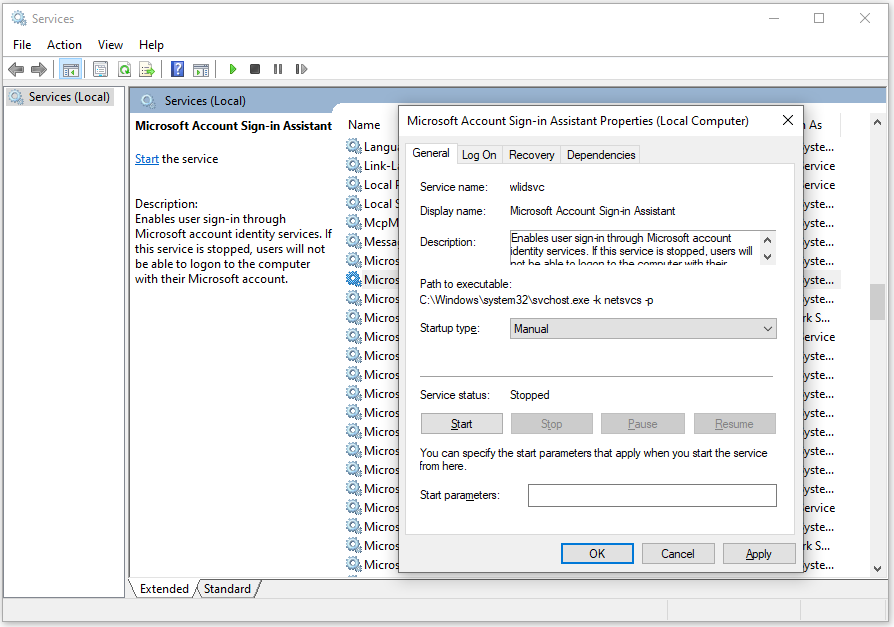Click the Services (Local) header gear icon

pos(148,101)
